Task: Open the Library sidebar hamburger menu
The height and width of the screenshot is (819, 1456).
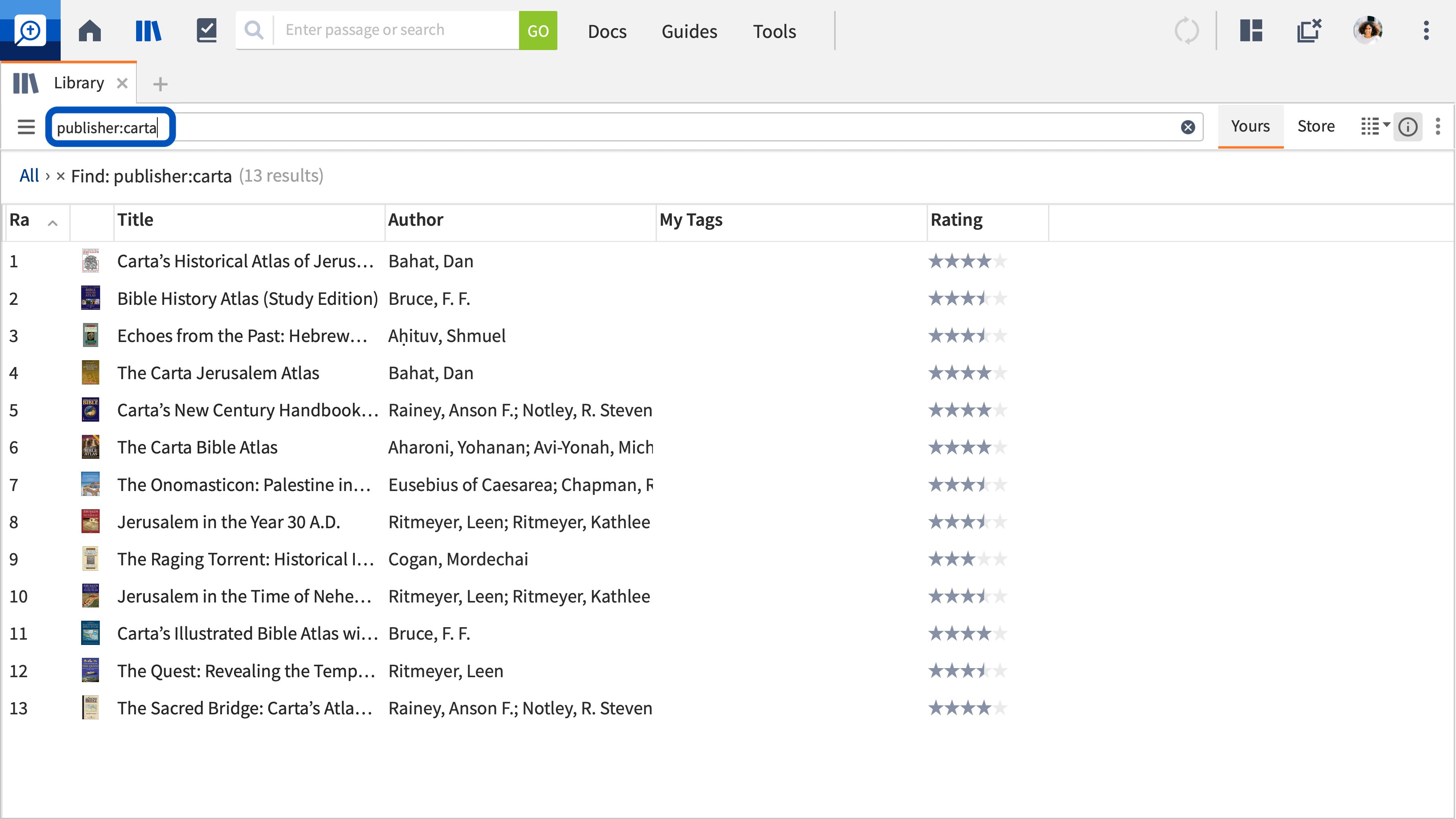Action: [26, 127]
